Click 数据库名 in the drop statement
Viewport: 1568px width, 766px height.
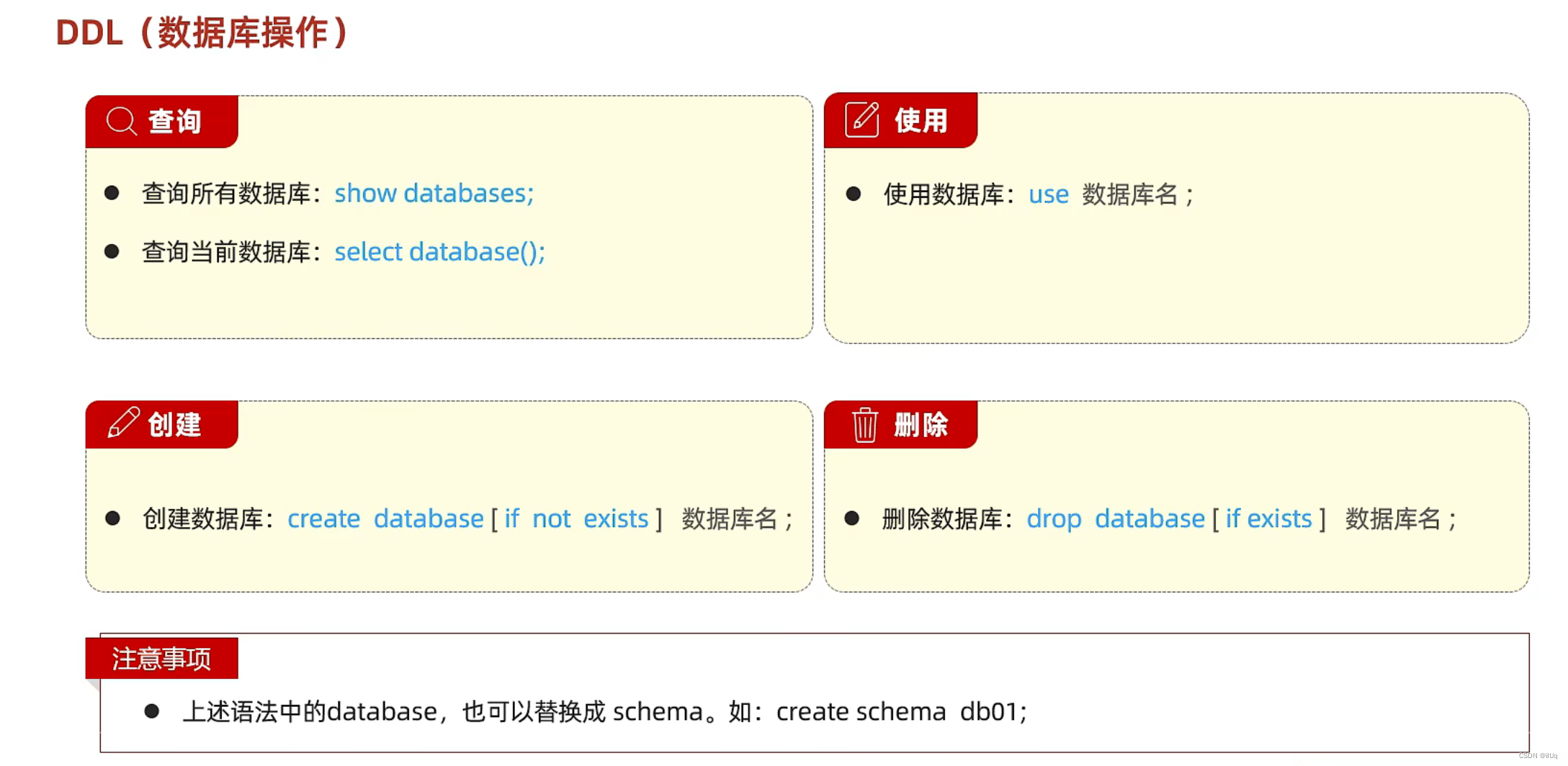(x=1393, y=518)
